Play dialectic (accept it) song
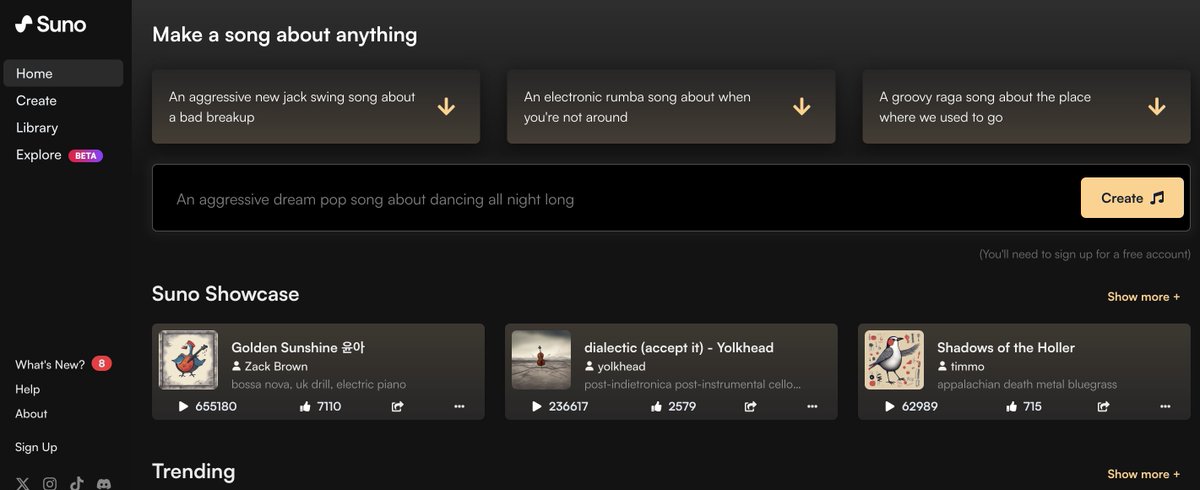This screenshot has height=490, width=1200. [x=536, y=407]
